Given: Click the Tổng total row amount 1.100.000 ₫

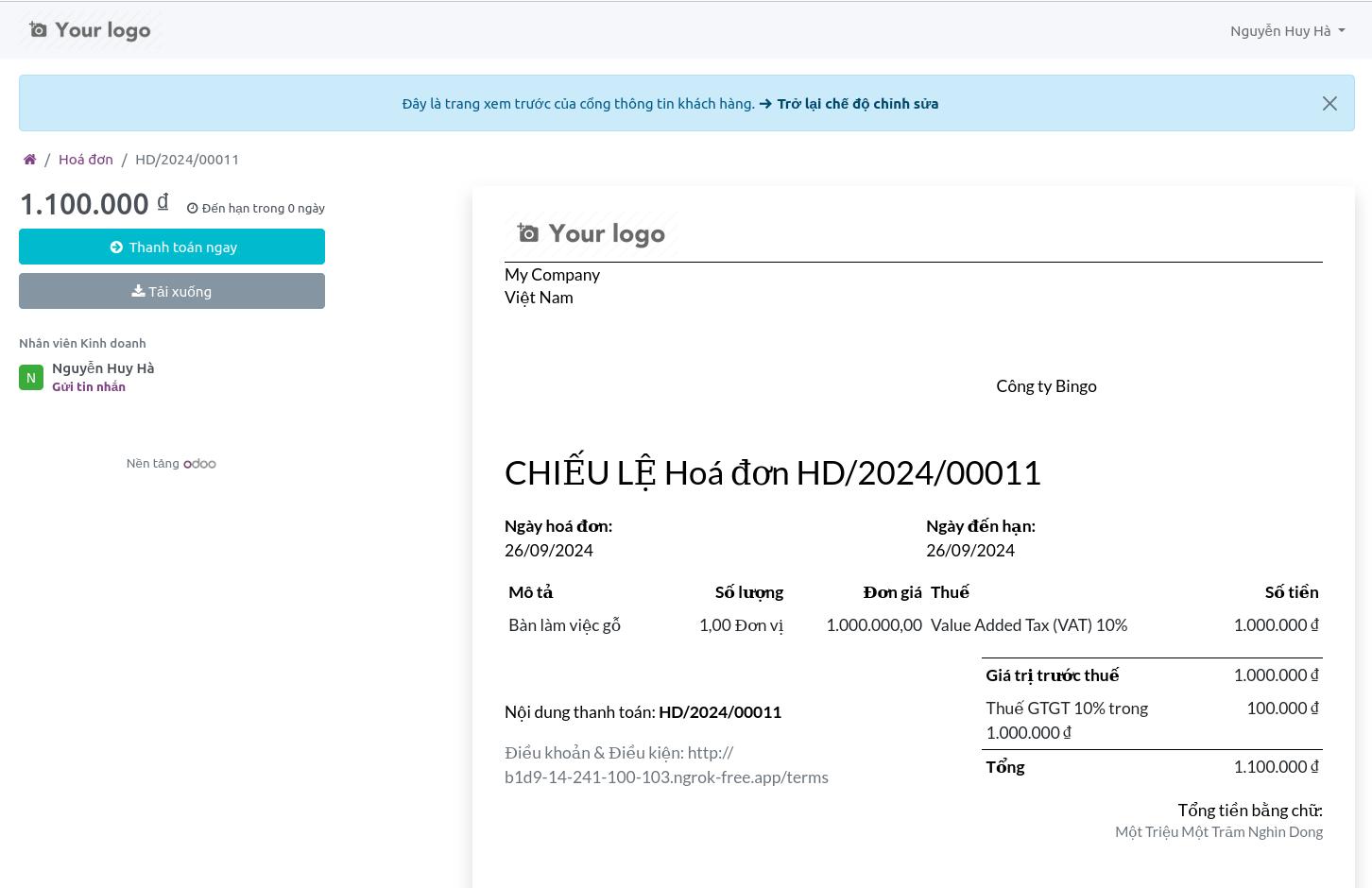Looking at the screenshot, I should [x=1276, y=767].
